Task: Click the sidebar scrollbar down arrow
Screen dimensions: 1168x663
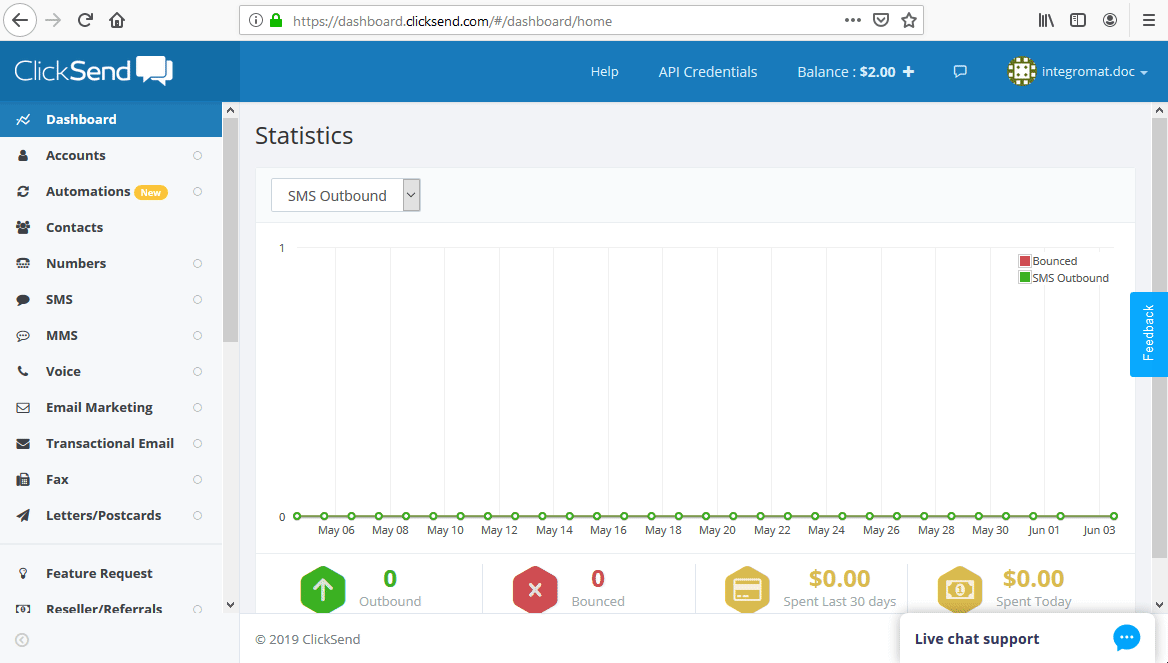Action: pos(230,605)
